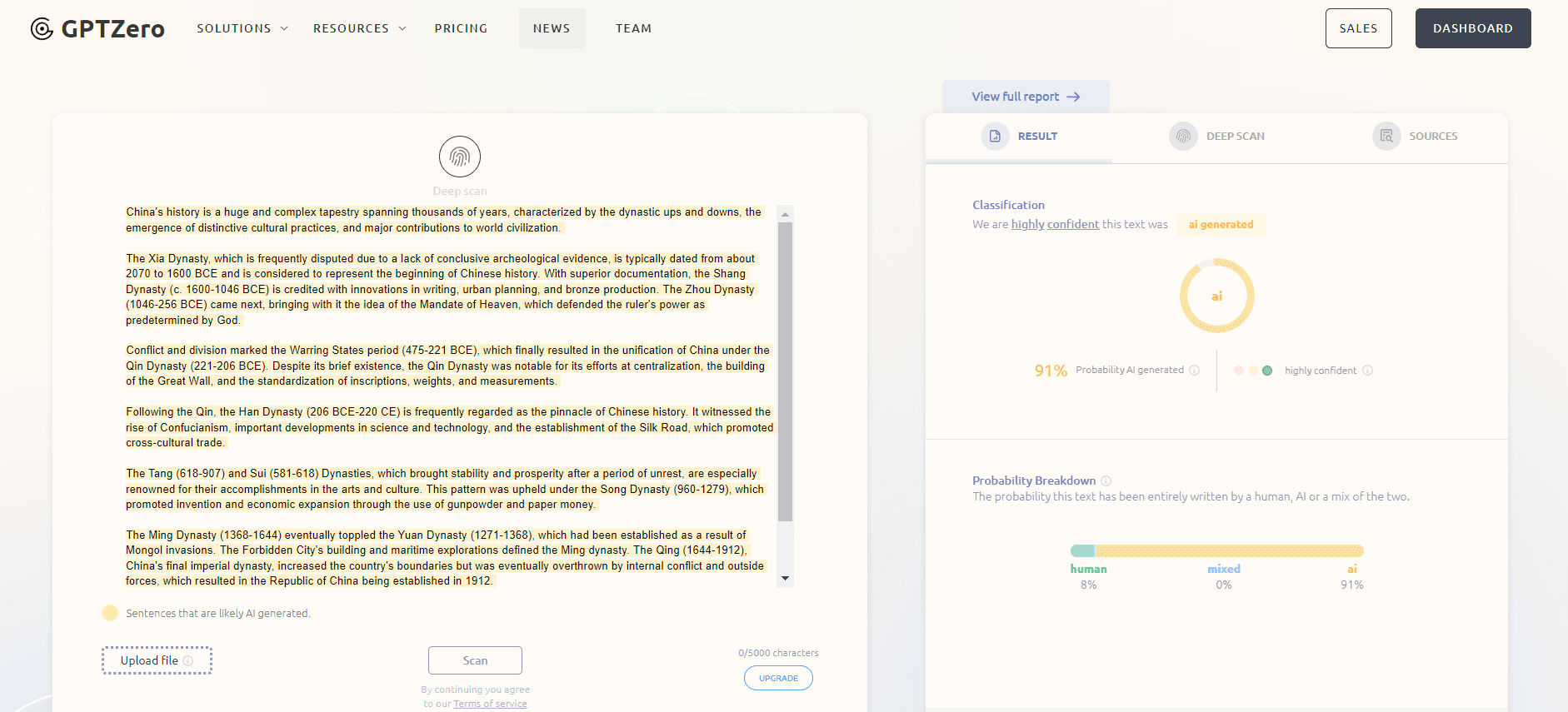Click the Sources tab search icon
Image resolution: width=1568 pixels, height=712 pixels.
point(1386,136)
